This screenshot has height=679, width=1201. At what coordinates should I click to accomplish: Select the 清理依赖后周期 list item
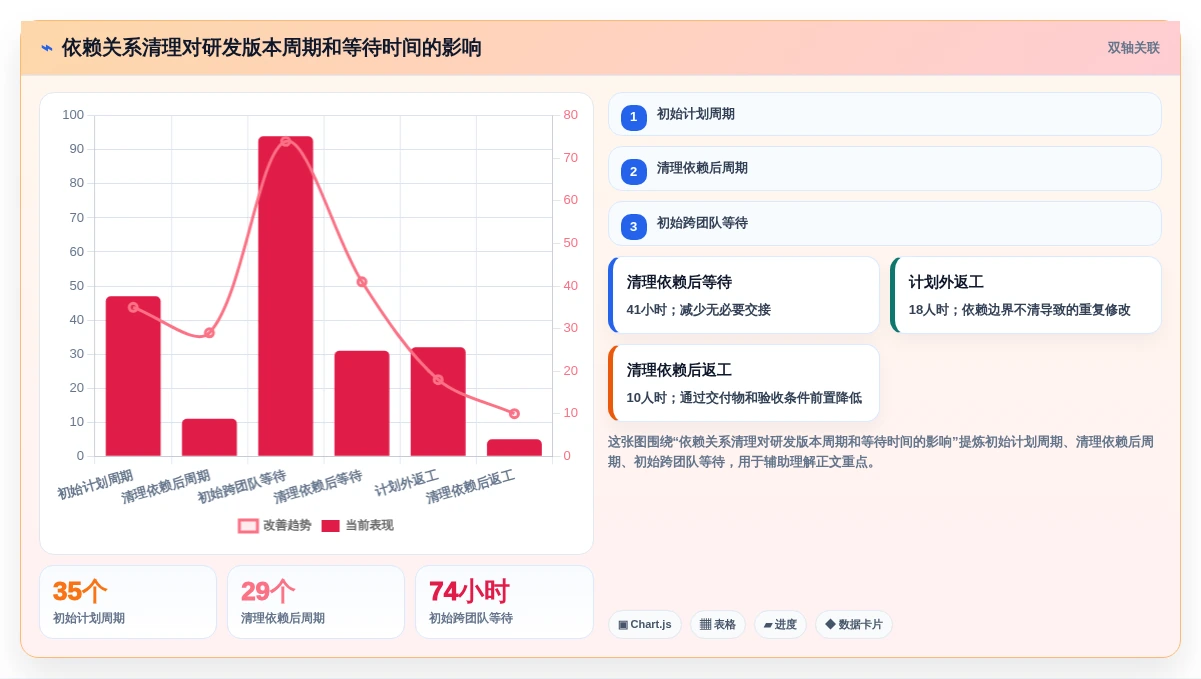coord(885,169)
